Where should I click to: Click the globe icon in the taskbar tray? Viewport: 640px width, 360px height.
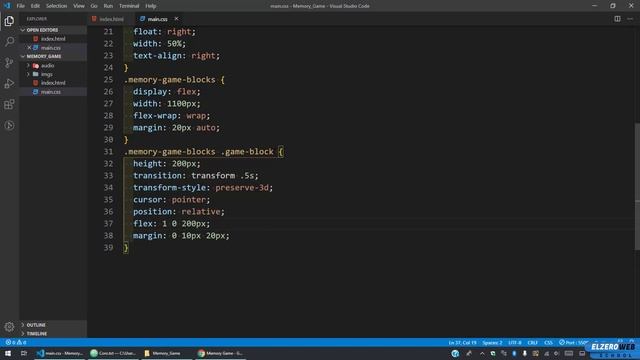pos(455,353)
